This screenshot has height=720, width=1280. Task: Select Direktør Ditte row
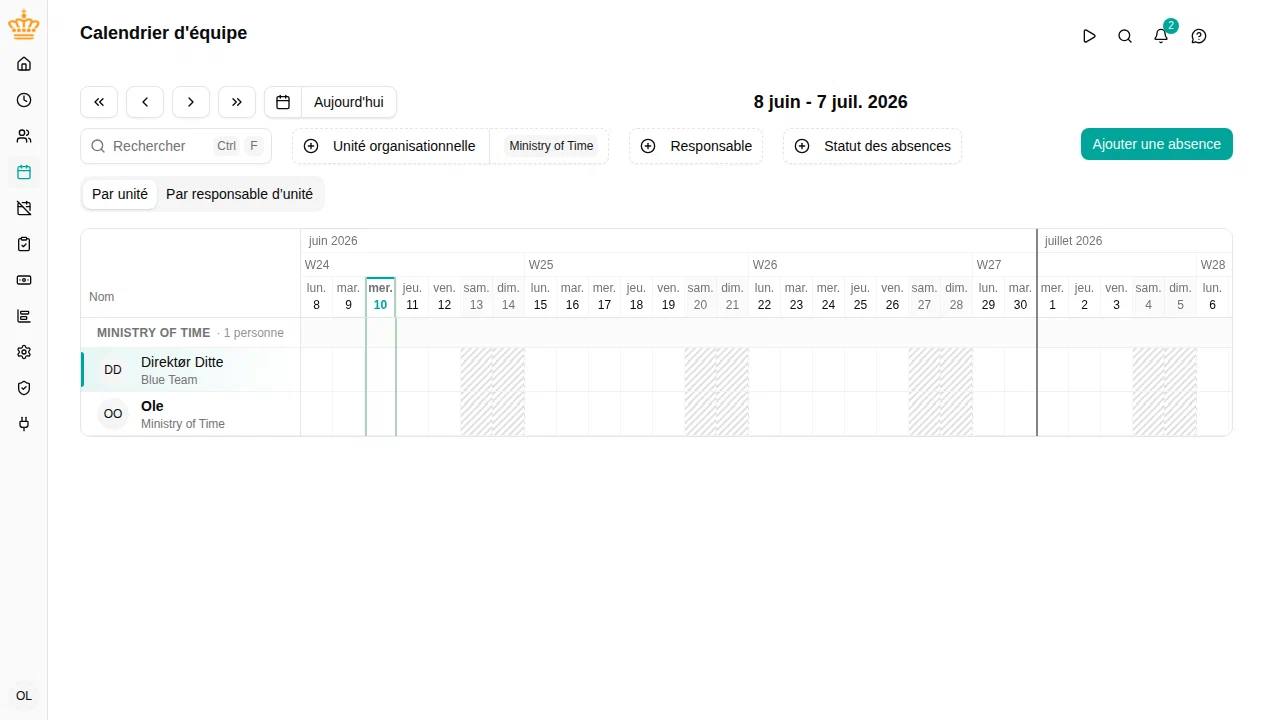[191, 370]
